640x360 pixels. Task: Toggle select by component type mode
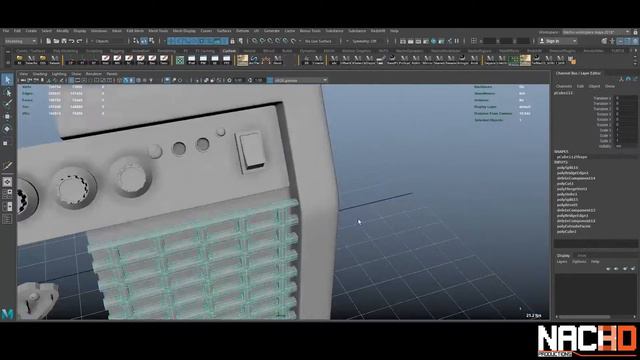coord(151,41)
